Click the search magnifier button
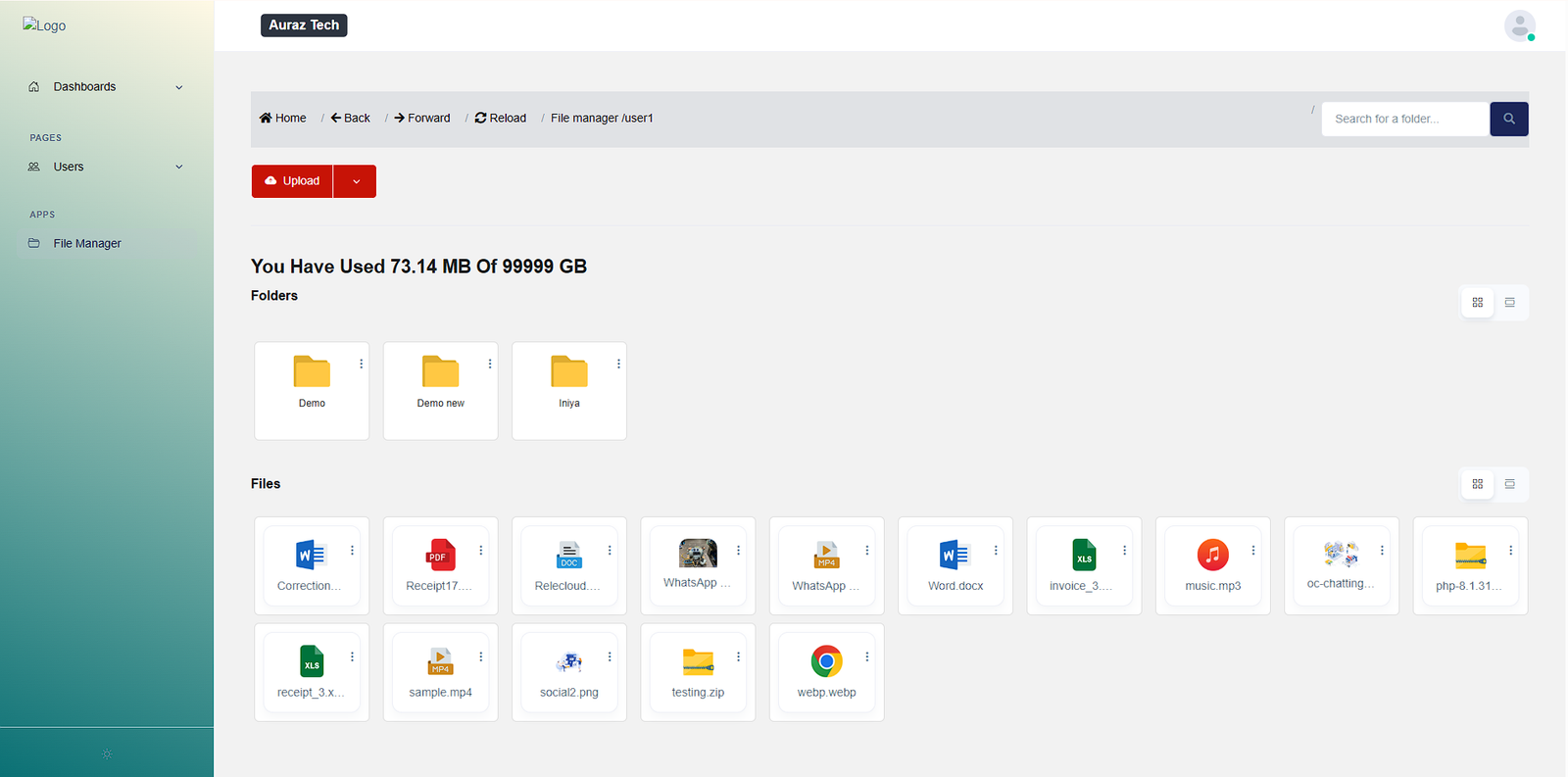The height and width of the screenshot is (777, 1568). coord(1508,119)
